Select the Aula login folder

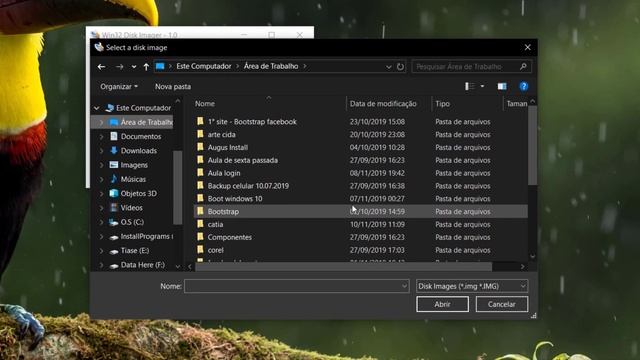224,173
